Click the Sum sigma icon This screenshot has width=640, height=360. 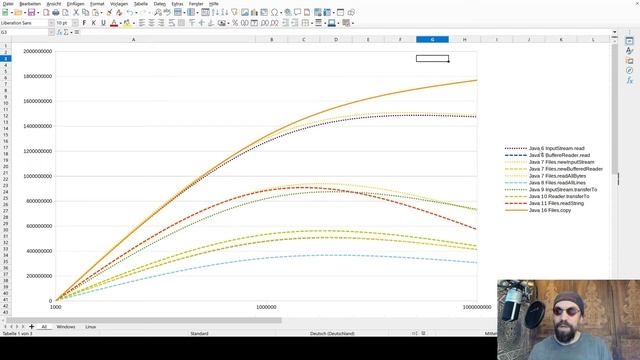66,32
